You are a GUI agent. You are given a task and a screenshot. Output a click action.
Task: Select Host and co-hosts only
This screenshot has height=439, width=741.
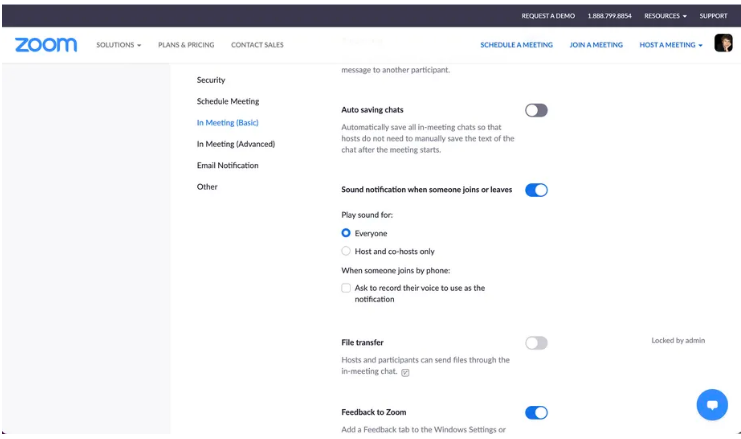[346, 252]
